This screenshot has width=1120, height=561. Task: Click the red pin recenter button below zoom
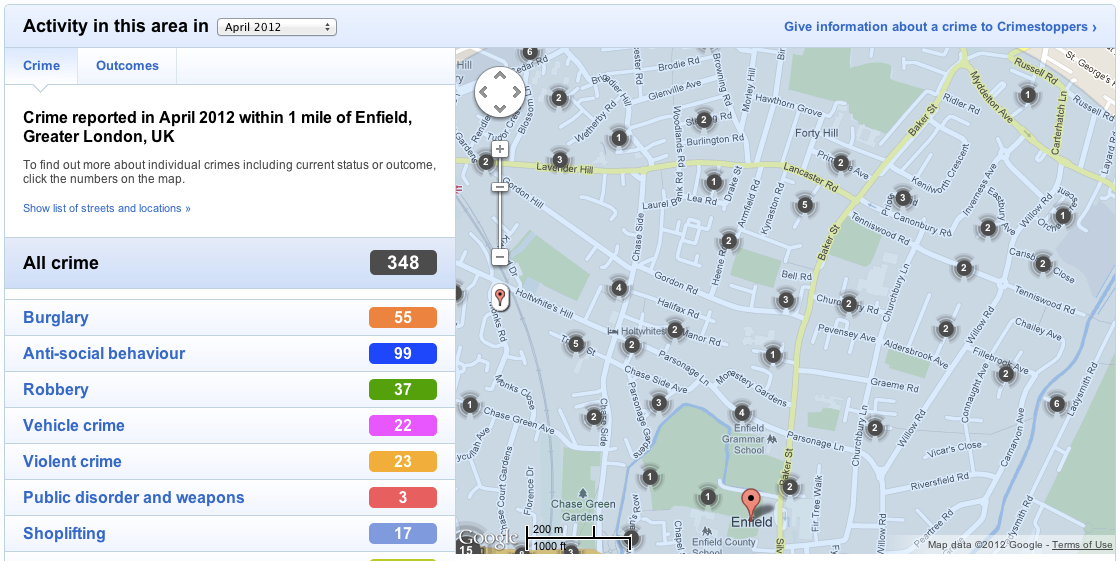[x=500, y=297]
